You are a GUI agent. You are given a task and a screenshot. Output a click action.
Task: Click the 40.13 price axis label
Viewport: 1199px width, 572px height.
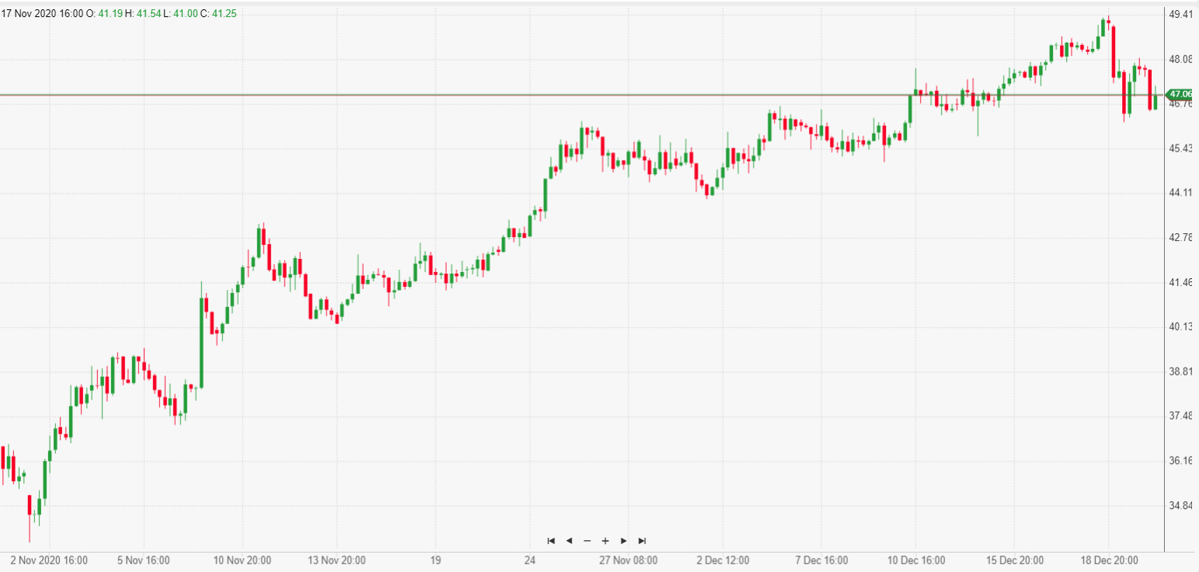point(1180,327)
